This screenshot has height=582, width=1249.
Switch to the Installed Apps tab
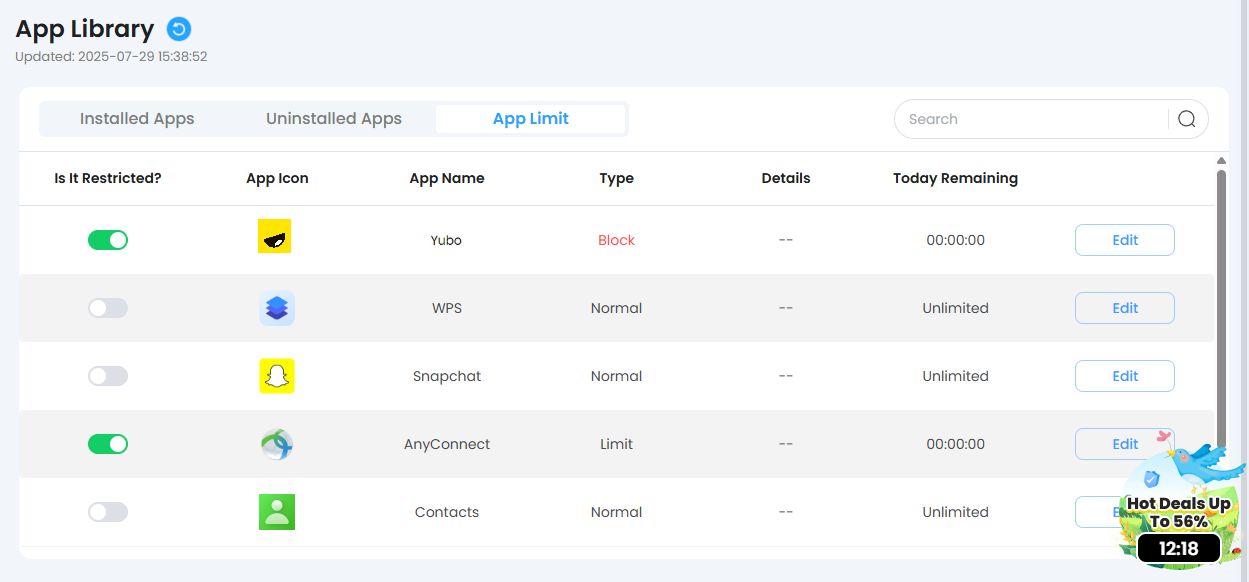(137, 119)
